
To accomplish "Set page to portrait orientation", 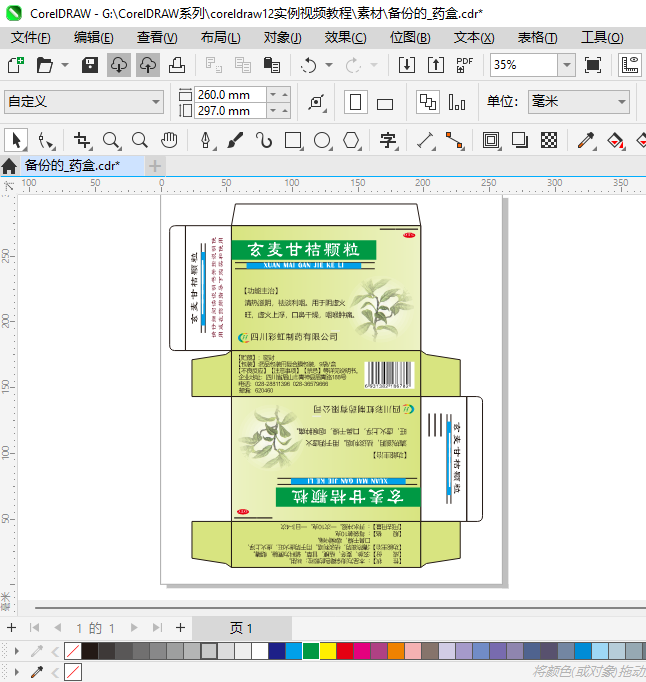I will click(x=355, y=103).
